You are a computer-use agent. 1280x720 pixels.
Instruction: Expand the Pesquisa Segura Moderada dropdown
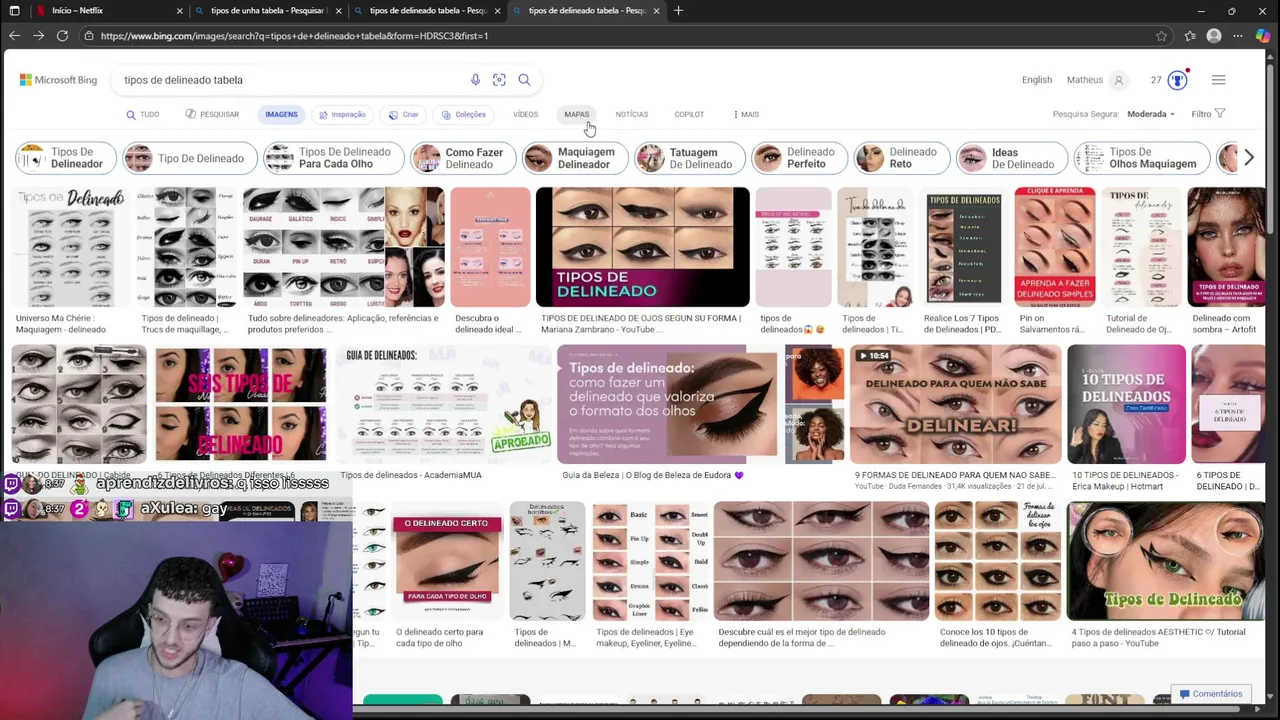pyautogui.click(x=1151, y=114)
